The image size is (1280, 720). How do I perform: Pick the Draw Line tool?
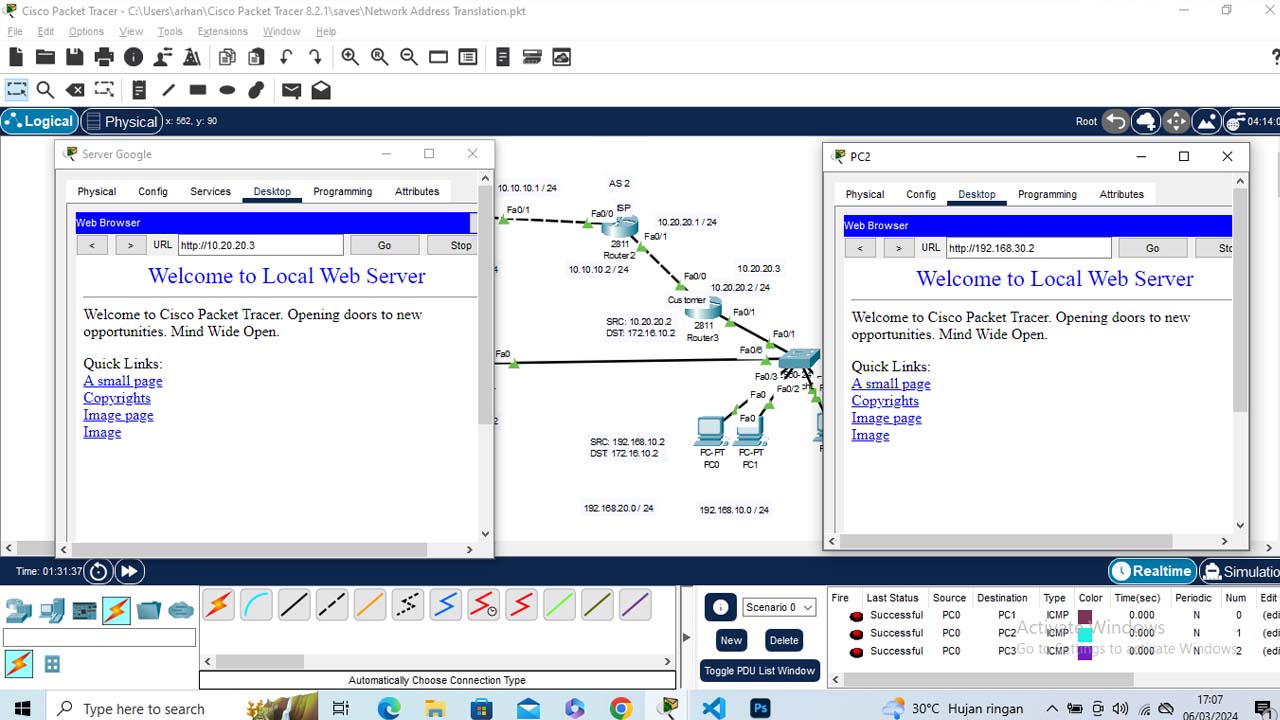(168, 90)
